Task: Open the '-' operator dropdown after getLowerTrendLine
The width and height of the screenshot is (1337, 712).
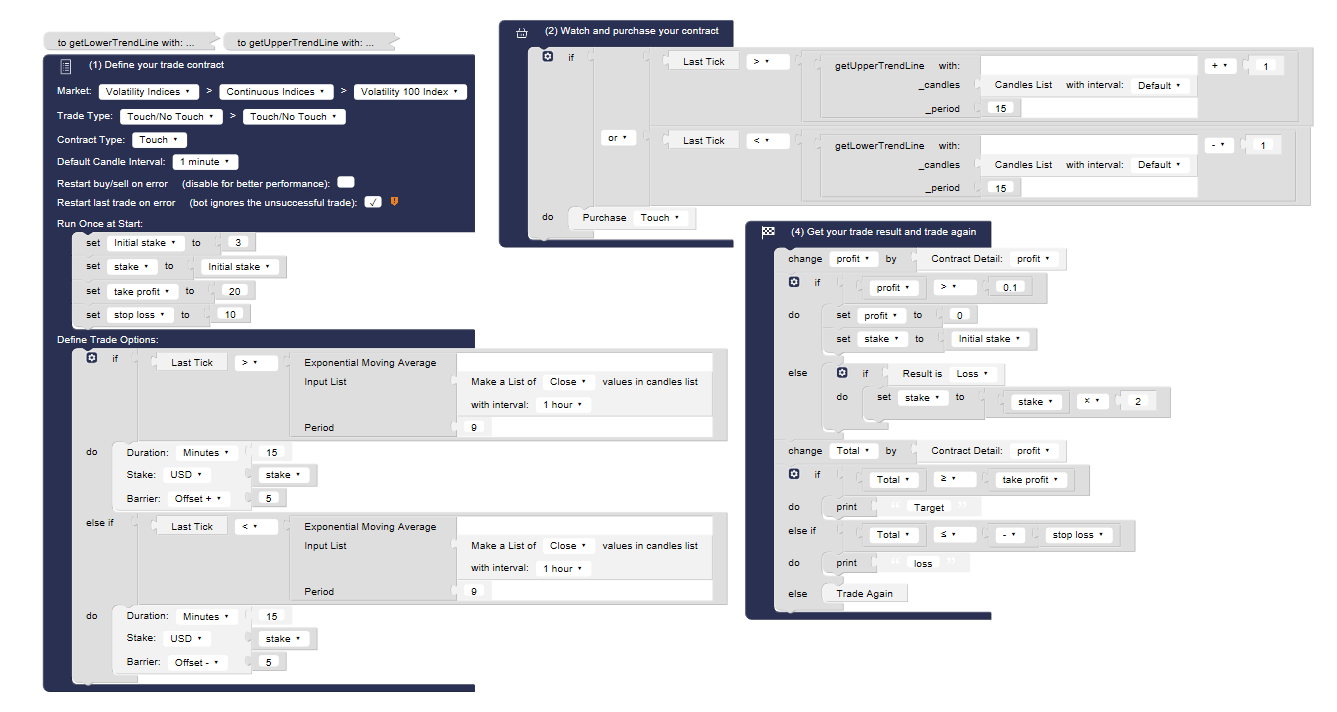Action: tap(1219, 146)
